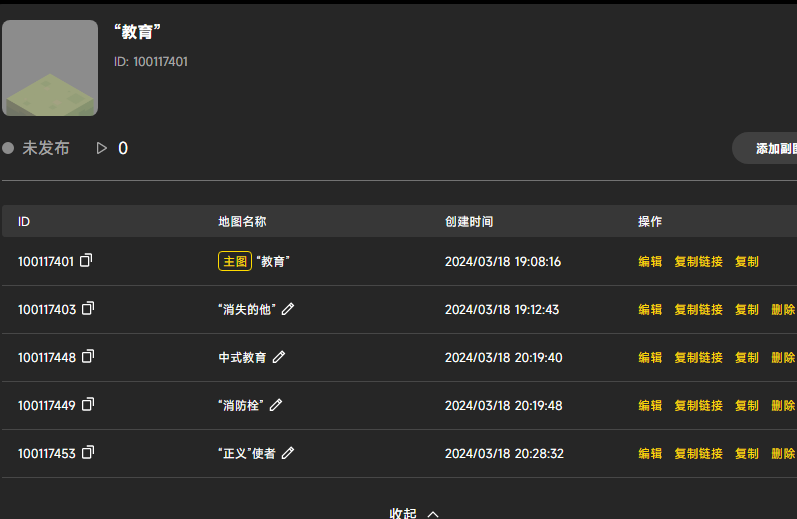Click the page title "教育"

click(x=137, y=32)
